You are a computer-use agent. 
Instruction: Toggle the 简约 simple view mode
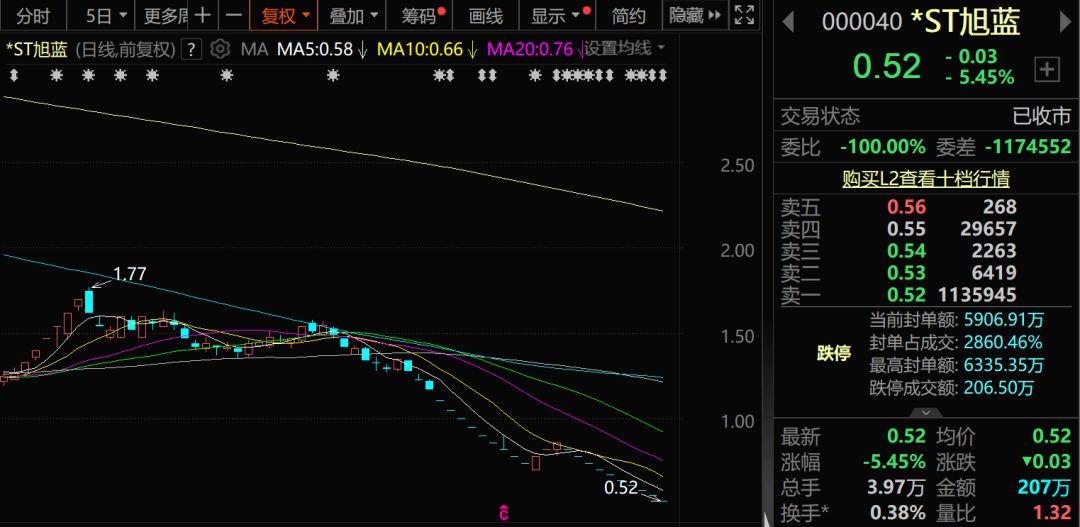628,15
